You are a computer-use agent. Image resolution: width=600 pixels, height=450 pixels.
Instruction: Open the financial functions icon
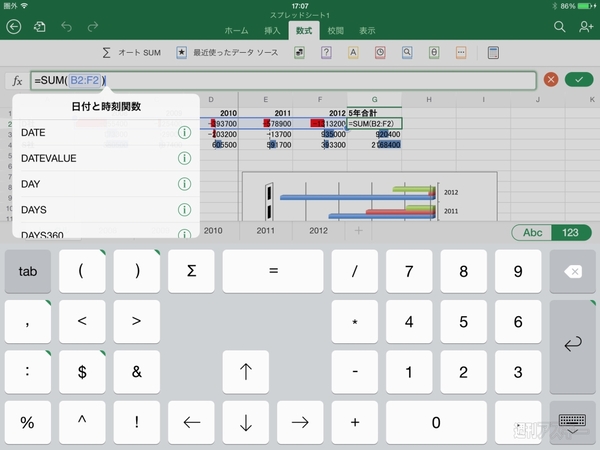[x=299, y=53]
